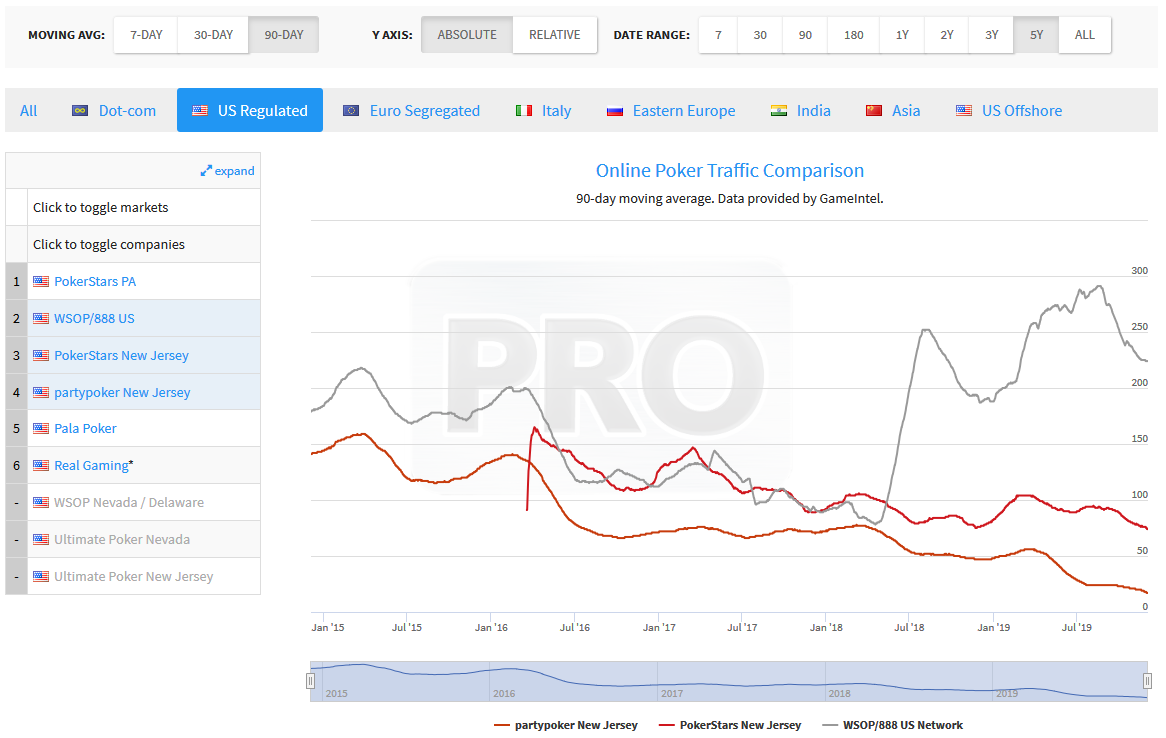Hide partypoker New Jersey via chart legend
This screenshot has width=1166, height=738.
point(566,725)
